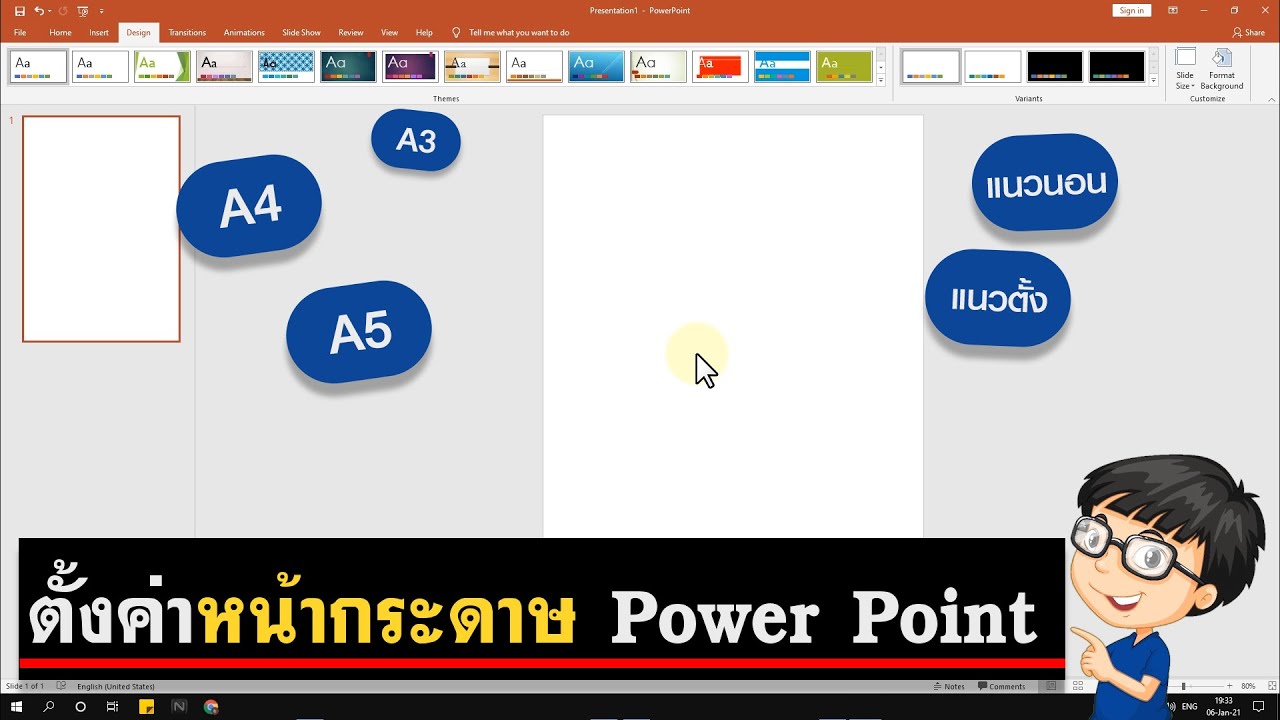1280x720 pixels.
Task: Click the lightbulb icon beside Tell me
Action: point(457,32)
